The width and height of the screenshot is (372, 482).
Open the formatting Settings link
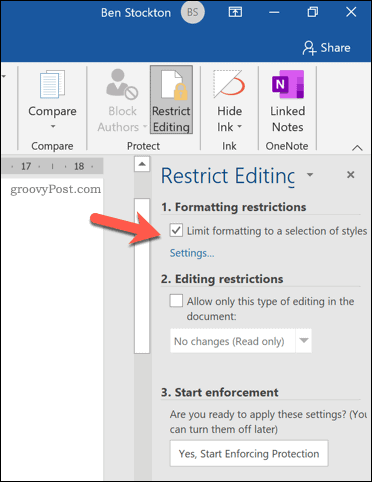[x=192, y=253]
